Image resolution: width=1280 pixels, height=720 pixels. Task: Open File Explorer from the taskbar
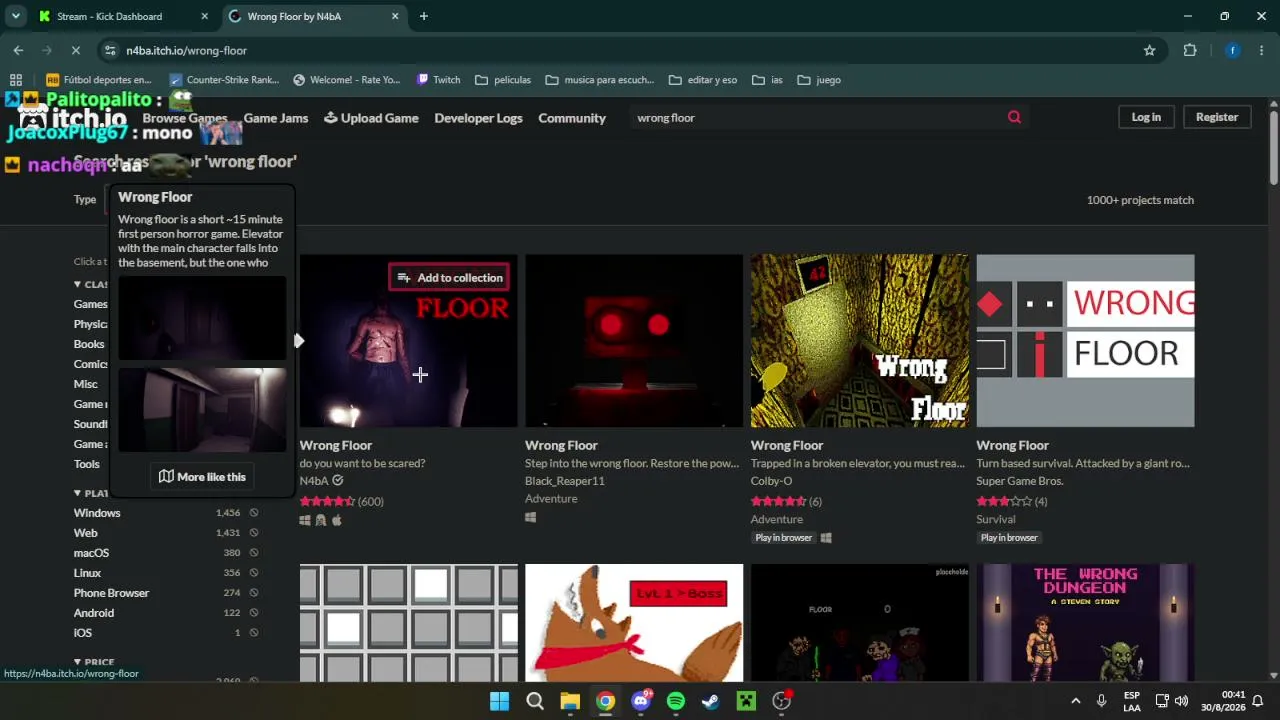[570, 701]
